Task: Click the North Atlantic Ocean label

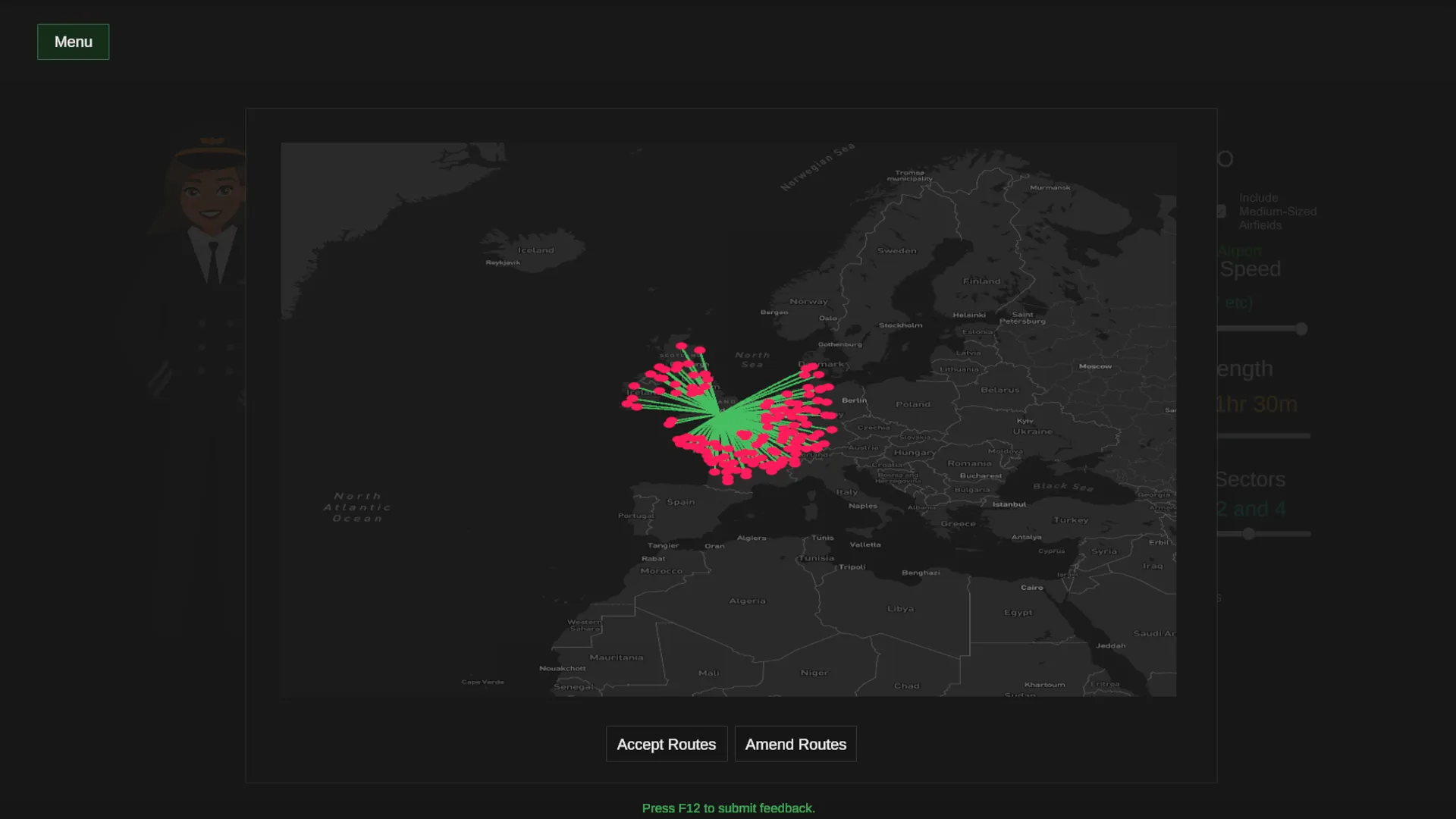Action: tap(357, 507)
